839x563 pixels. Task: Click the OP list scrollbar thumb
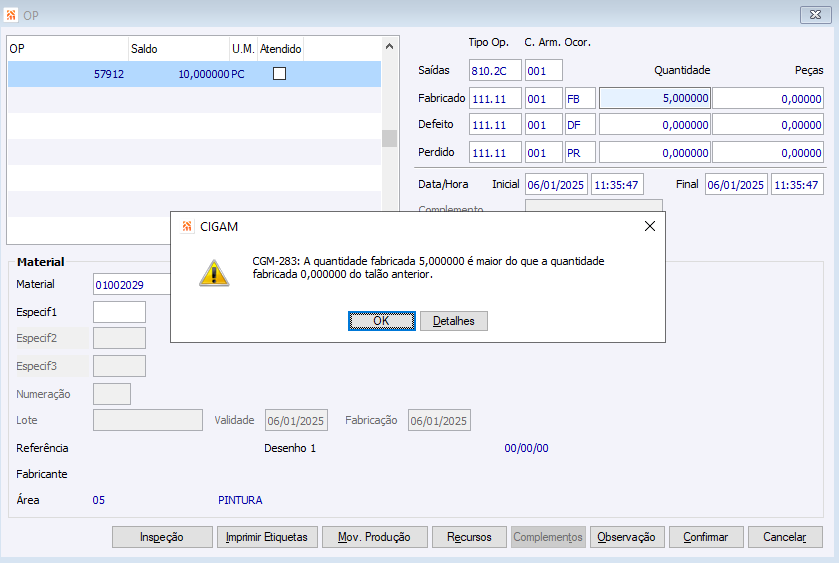(x=390, y=138)
